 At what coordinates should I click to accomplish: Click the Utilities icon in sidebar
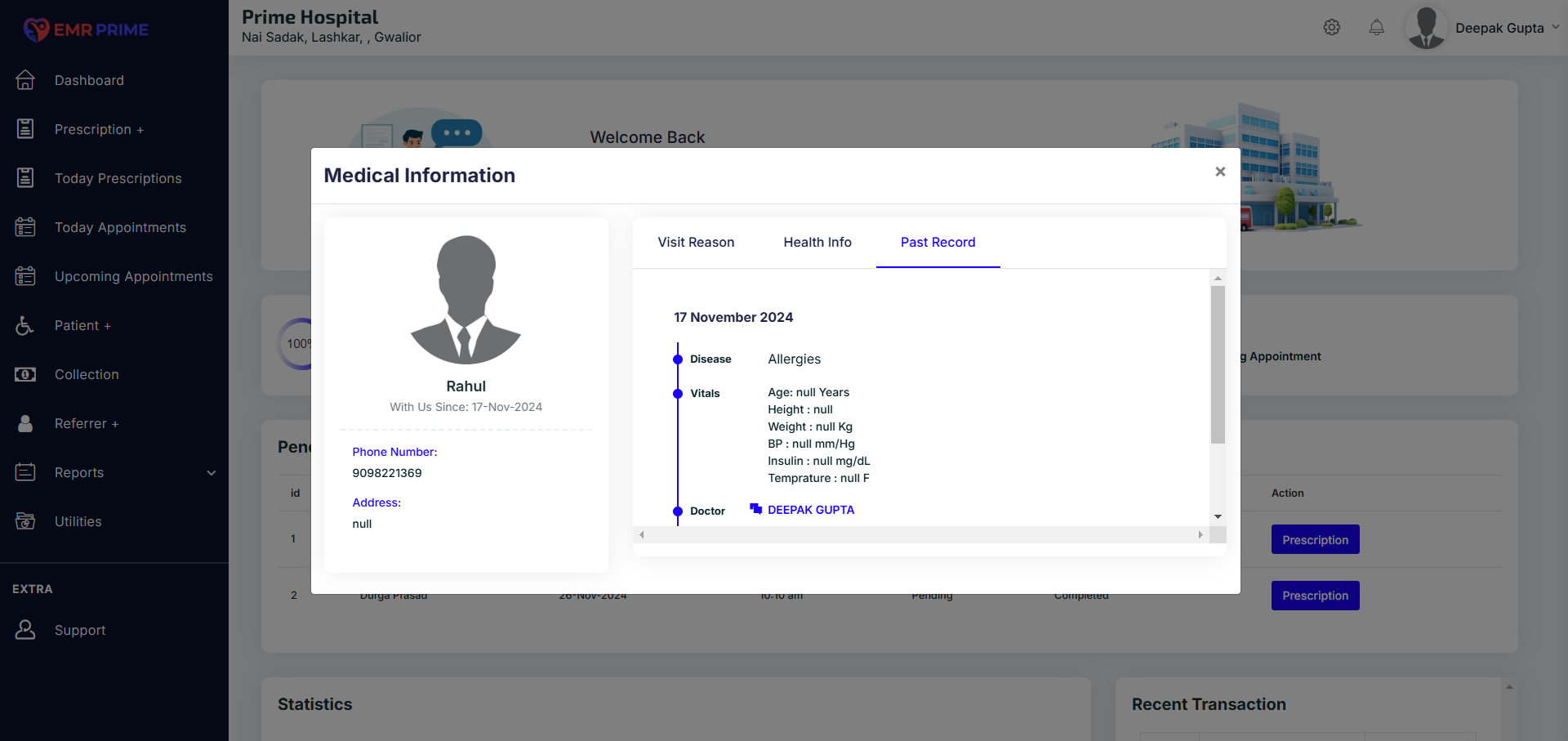[25, 521]
